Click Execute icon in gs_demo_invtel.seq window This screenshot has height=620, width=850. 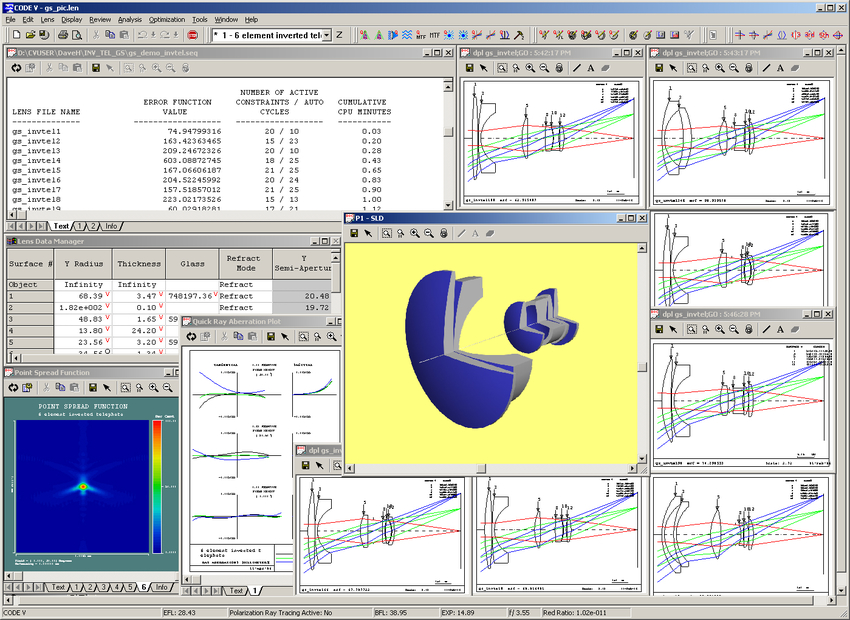pos(16,68)
